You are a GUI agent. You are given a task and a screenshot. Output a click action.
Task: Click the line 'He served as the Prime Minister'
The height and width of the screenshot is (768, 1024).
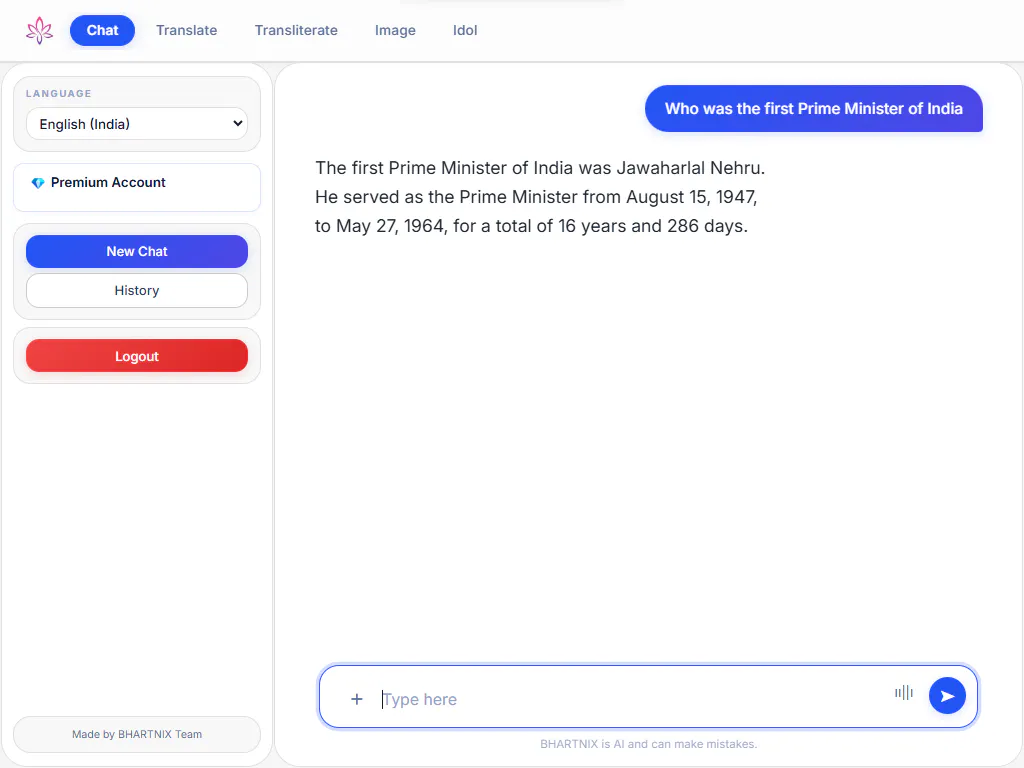coord(536,197)
